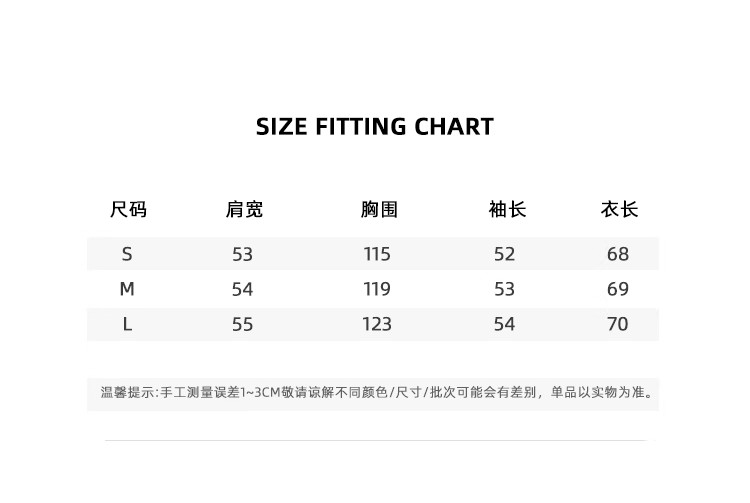Select the 70 garment length value

point(618,324)
